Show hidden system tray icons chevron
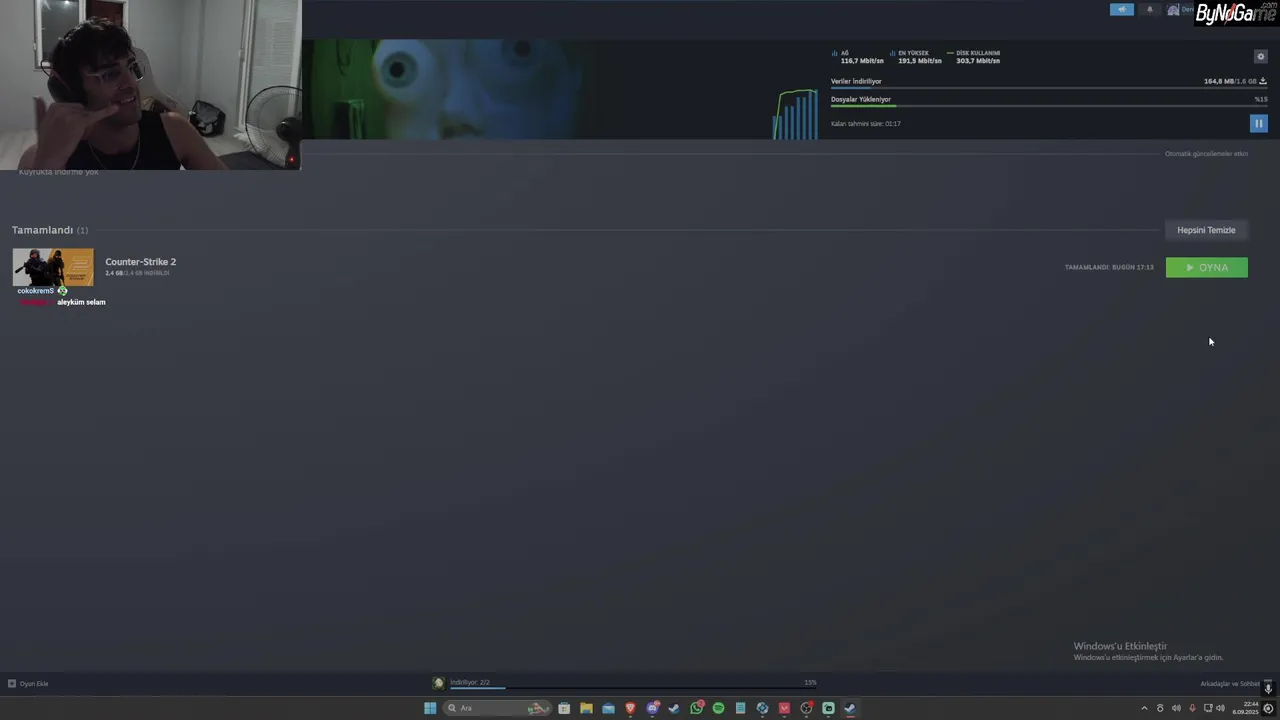 point(1144,708)
